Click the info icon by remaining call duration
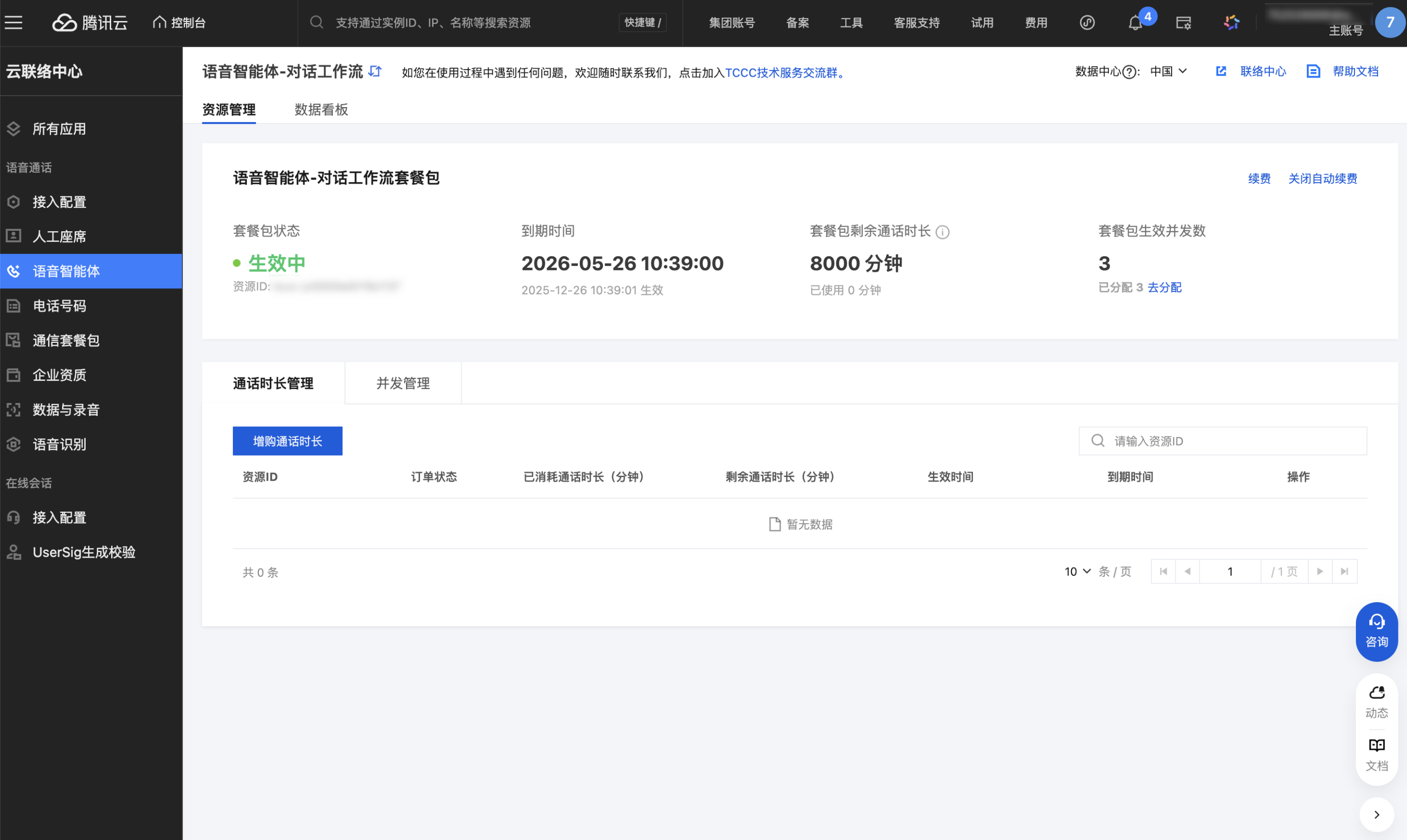The image size is (1407, 840). click(x=943, y=232)
